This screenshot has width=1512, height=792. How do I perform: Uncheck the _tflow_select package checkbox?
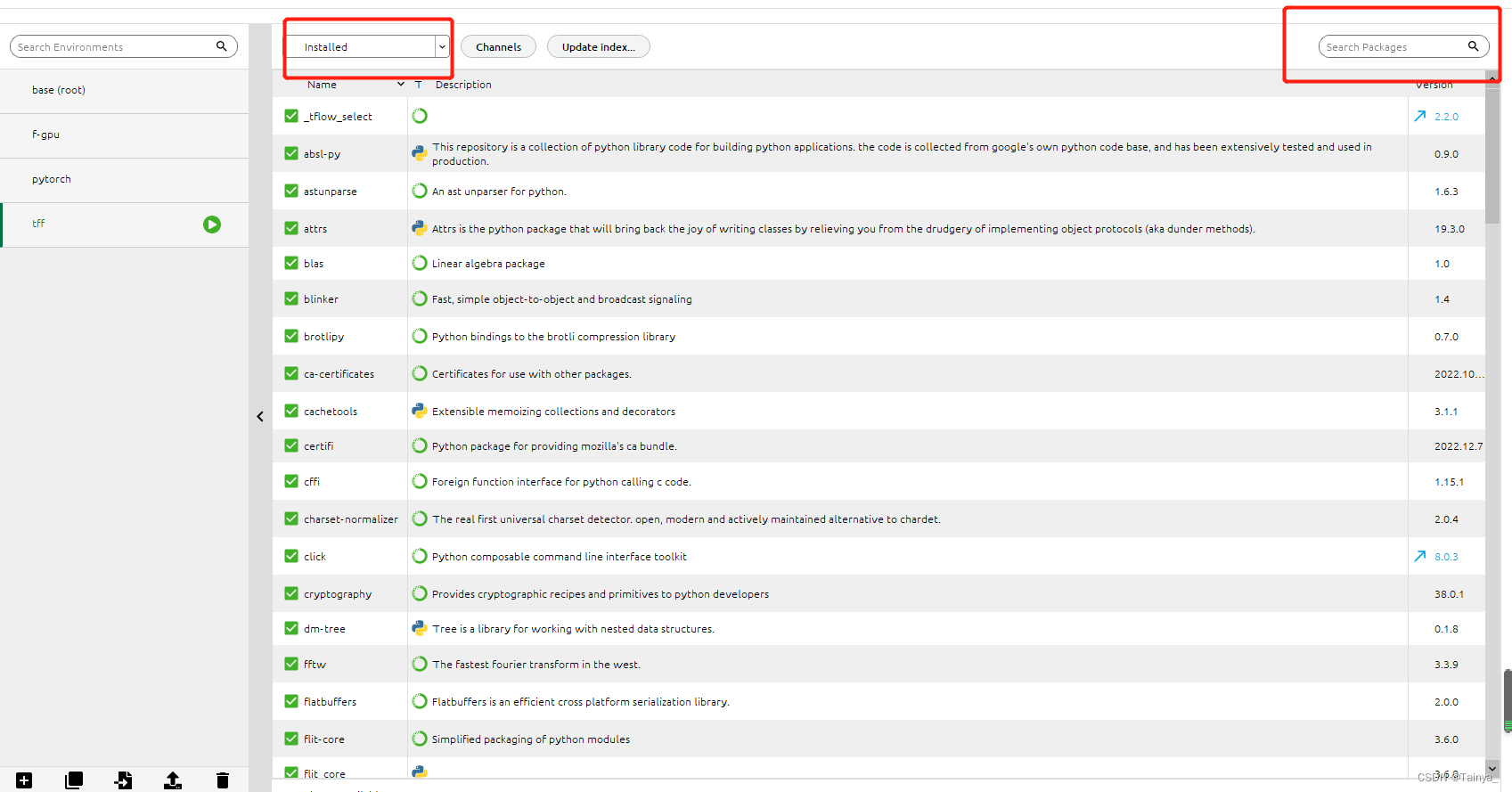point(291,116)
